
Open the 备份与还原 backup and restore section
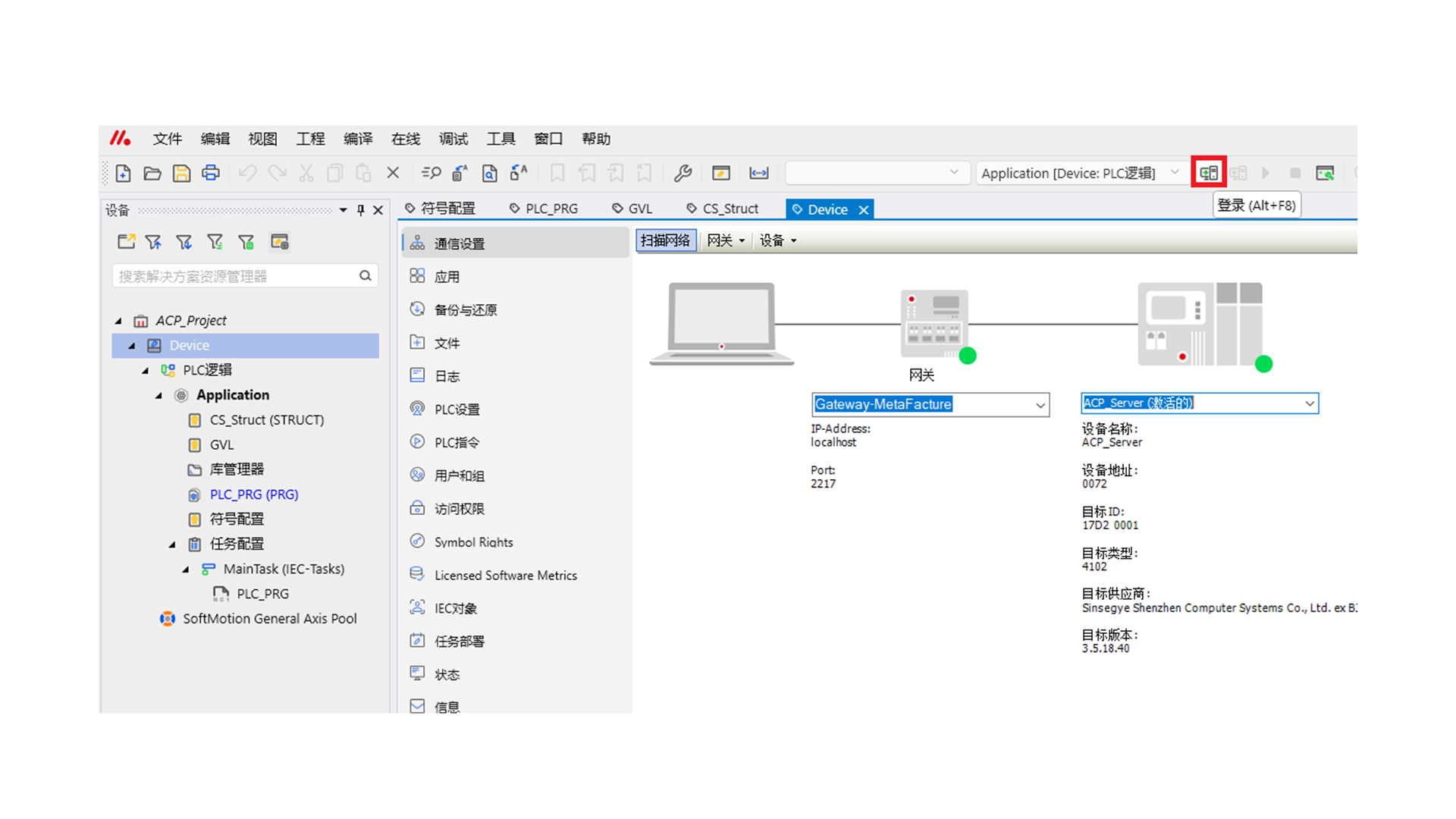(x=465, y=309)
